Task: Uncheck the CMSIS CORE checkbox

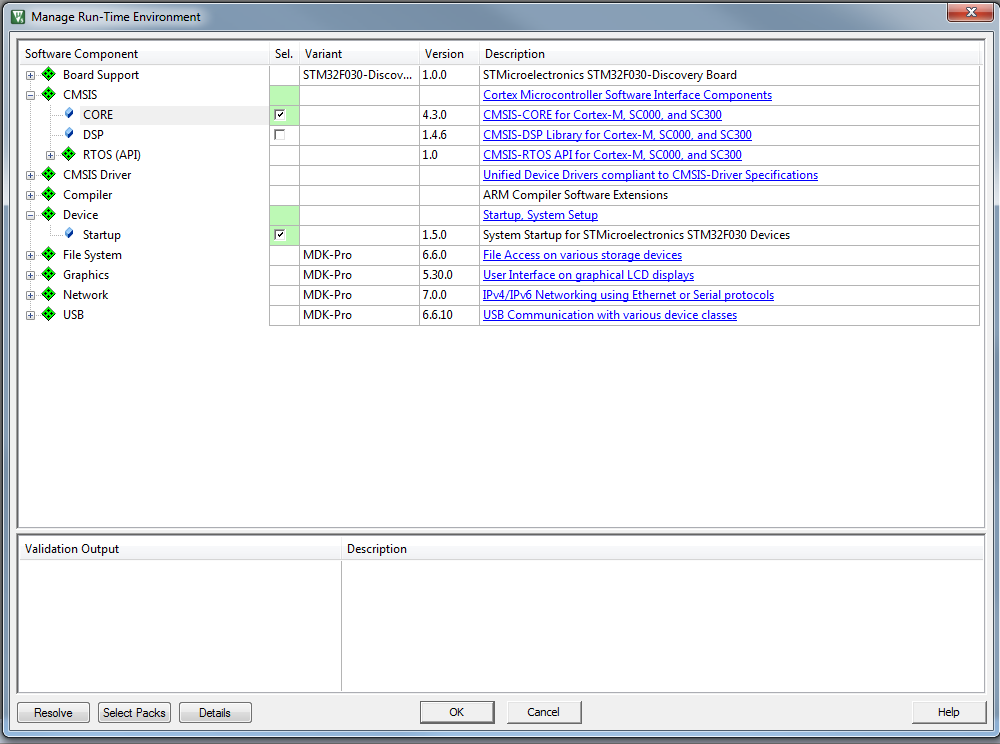Action: pos(279,115)
